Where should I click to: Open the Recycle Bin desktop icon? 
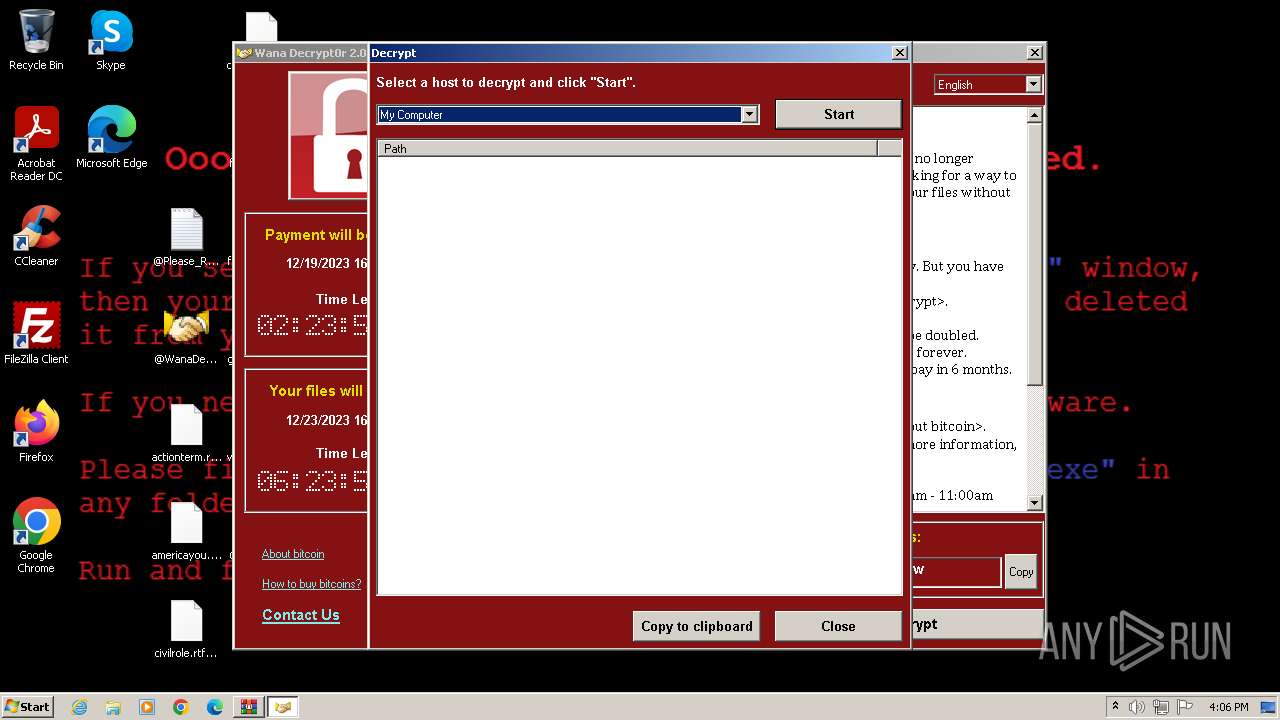coord(36,40)
